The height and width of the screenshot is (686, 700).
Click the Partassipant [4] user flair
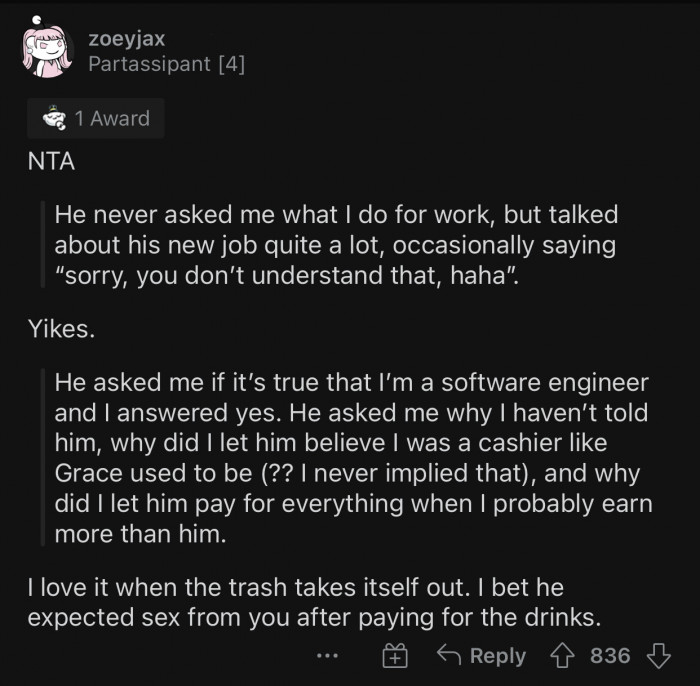click(x=166, y=64)
